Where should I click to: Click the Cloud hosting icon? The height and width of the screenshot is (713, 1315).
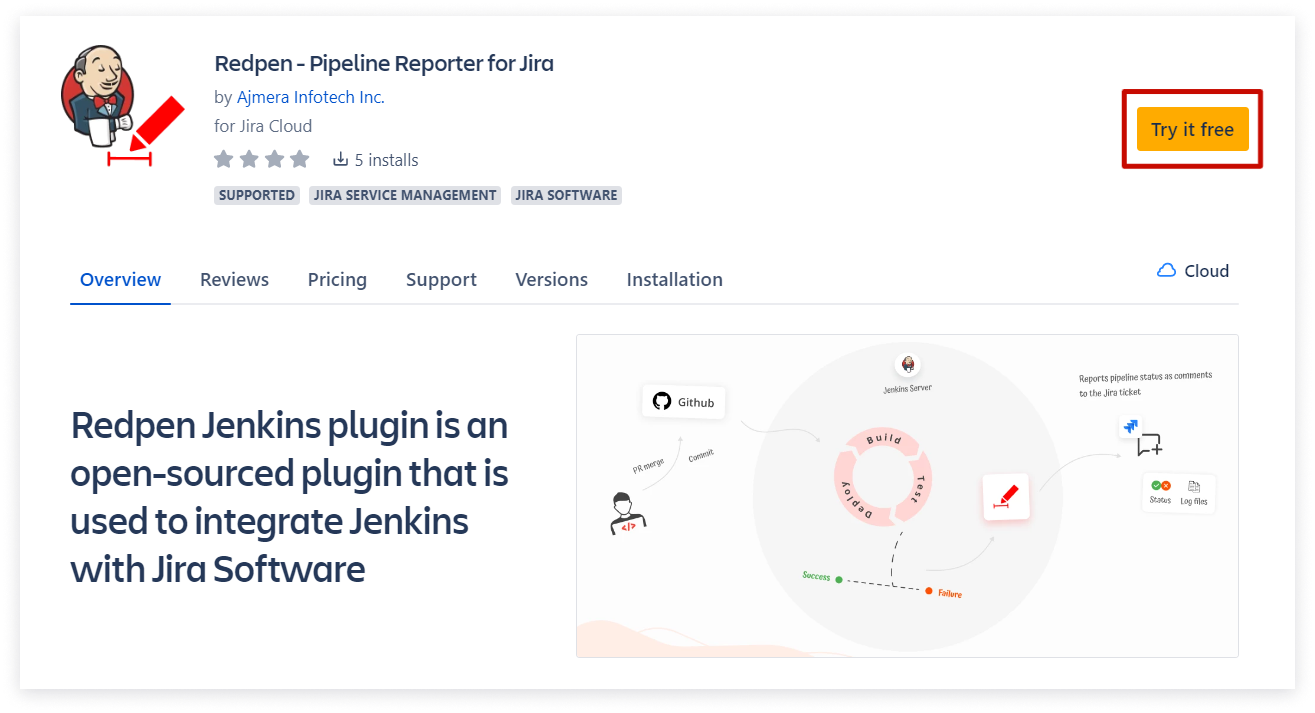(1166, 271)
